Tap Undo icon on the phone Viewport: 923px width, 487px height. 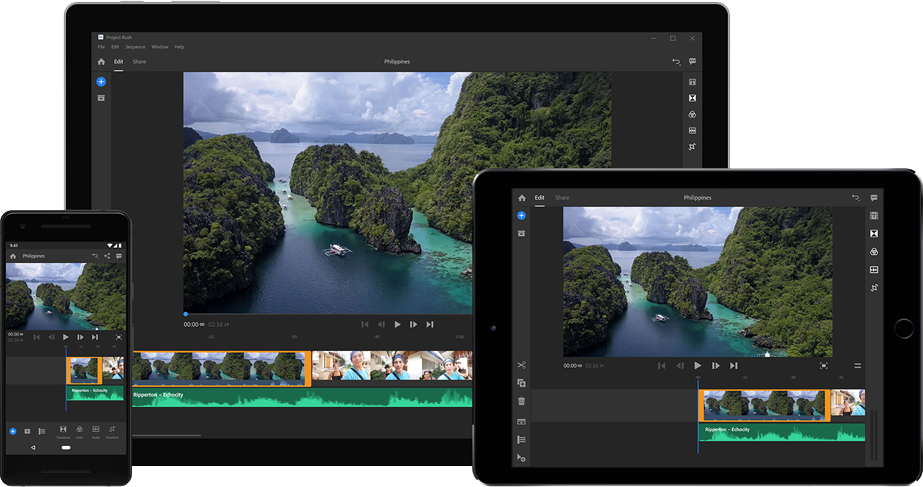click(95, 256)
